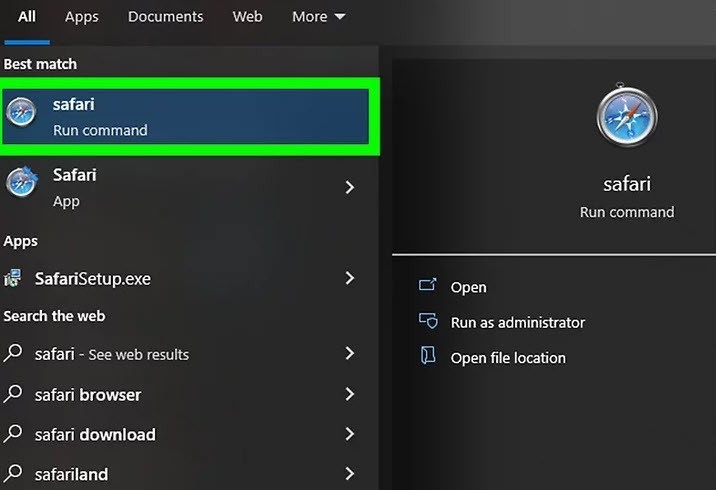Click the Safari App compass icon

tap(21, 181)
